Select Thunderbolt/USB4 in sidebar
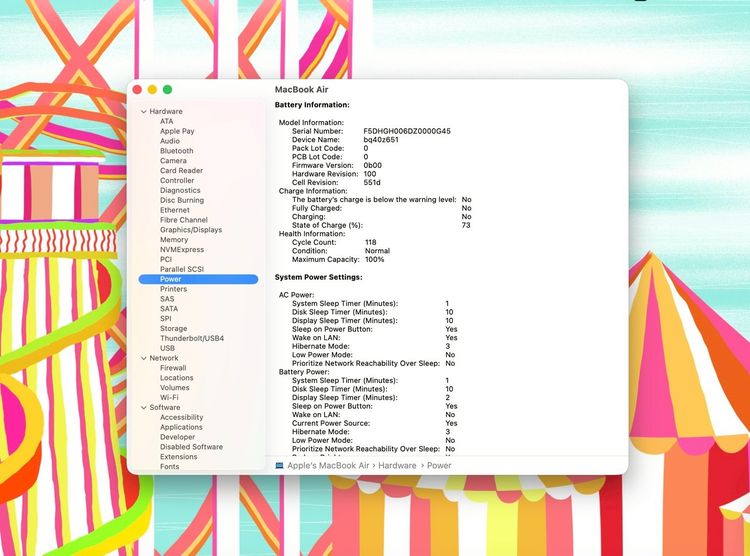 coord(192,338)
